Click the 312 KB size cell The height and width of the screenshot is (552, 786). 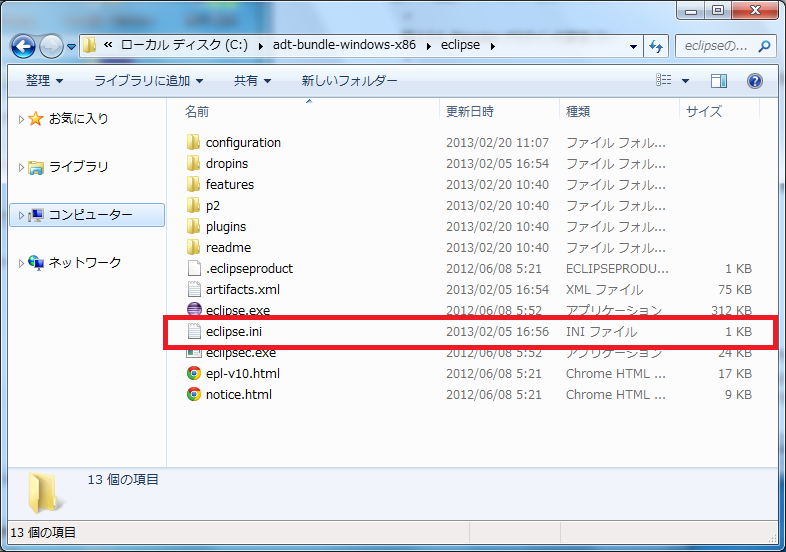(731, 310)
